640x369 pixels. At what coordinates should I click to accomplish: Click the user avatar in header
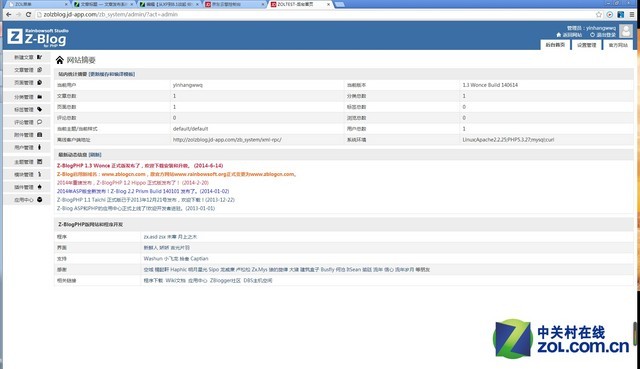pos(626,31)
